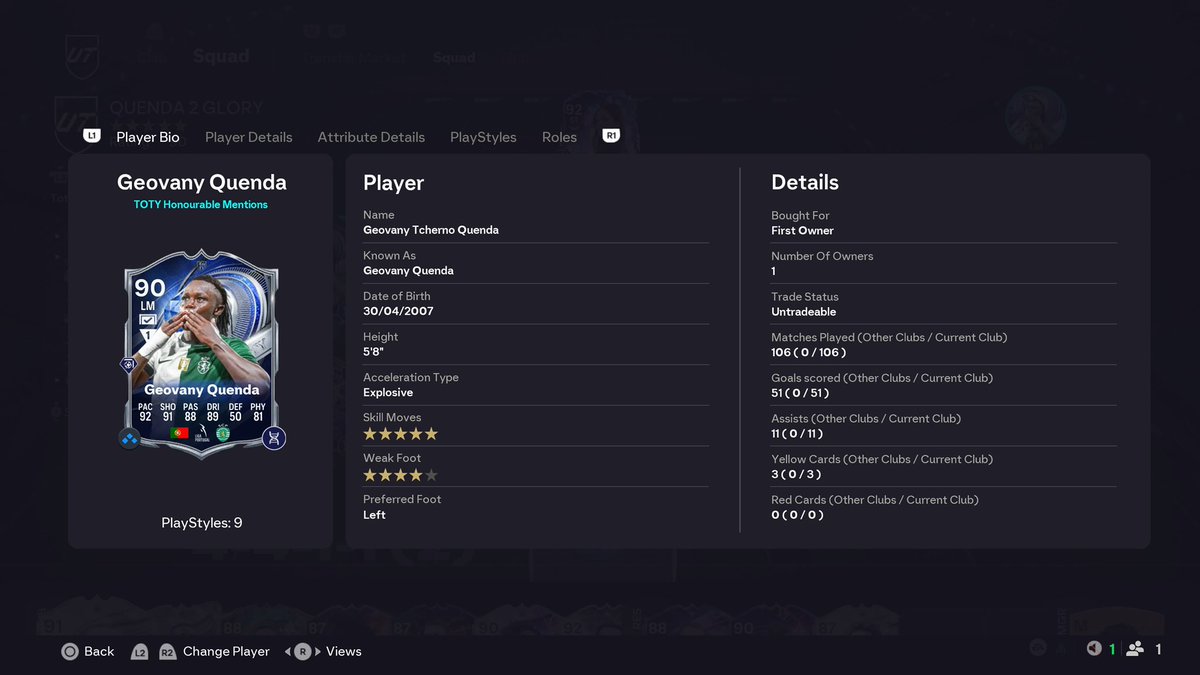This screenshot has width=1200, height=675.
Task: Click the right arrow beside Views stick
Action: pos(318,651)
